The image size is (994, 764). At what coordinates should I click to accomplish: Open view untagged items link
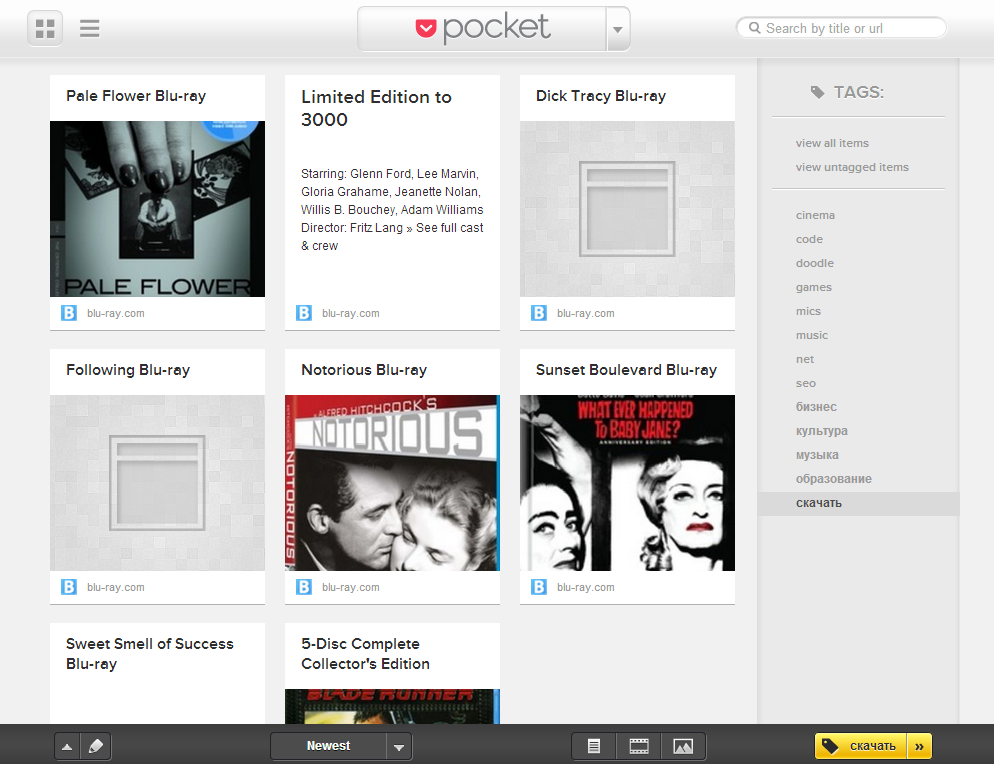pos(852,167)
